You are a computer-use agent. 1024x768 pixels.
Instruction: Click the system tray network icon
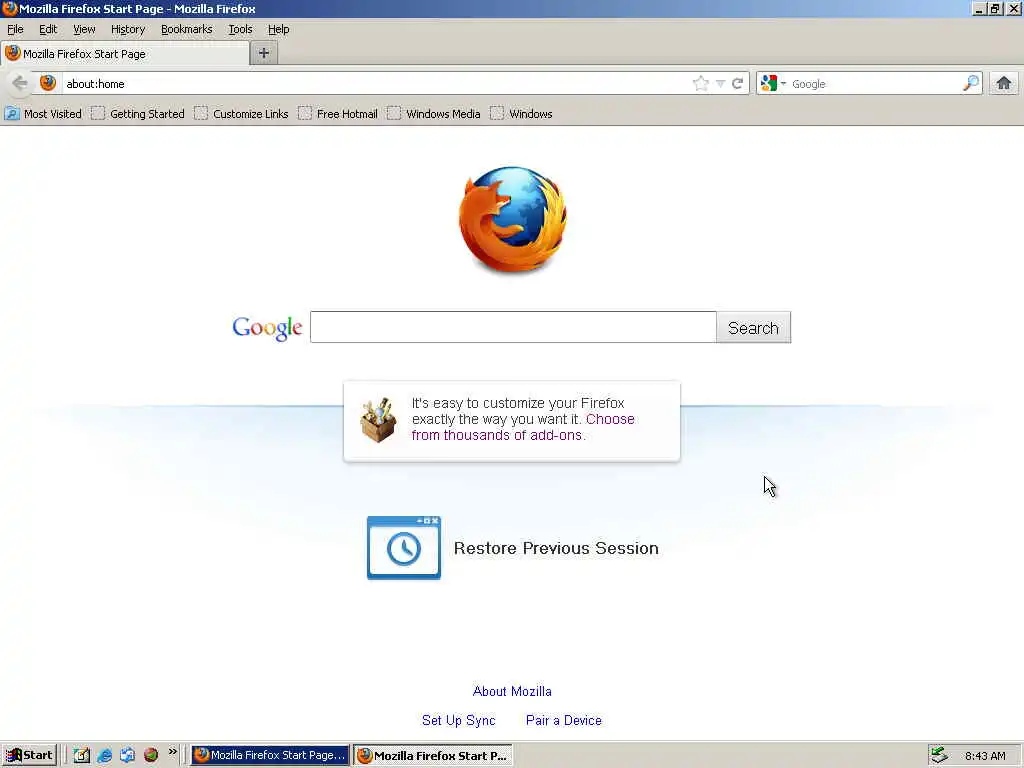pos(939,755)
